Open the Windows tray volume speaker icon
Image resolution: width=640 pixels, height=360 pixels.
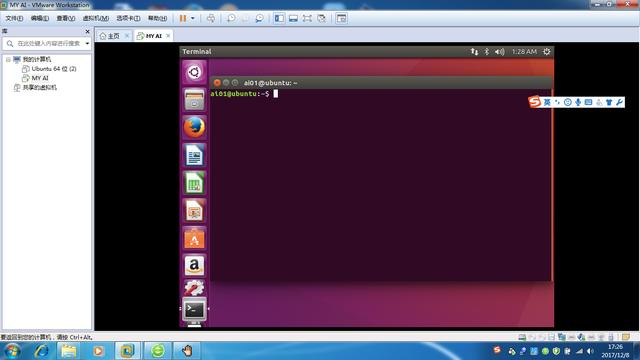tap(590, 351)
